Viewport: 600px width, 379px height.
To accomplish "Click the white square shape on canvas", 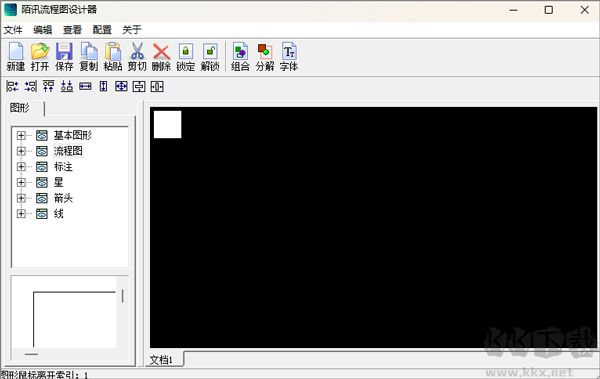I will tap(167, 124).
